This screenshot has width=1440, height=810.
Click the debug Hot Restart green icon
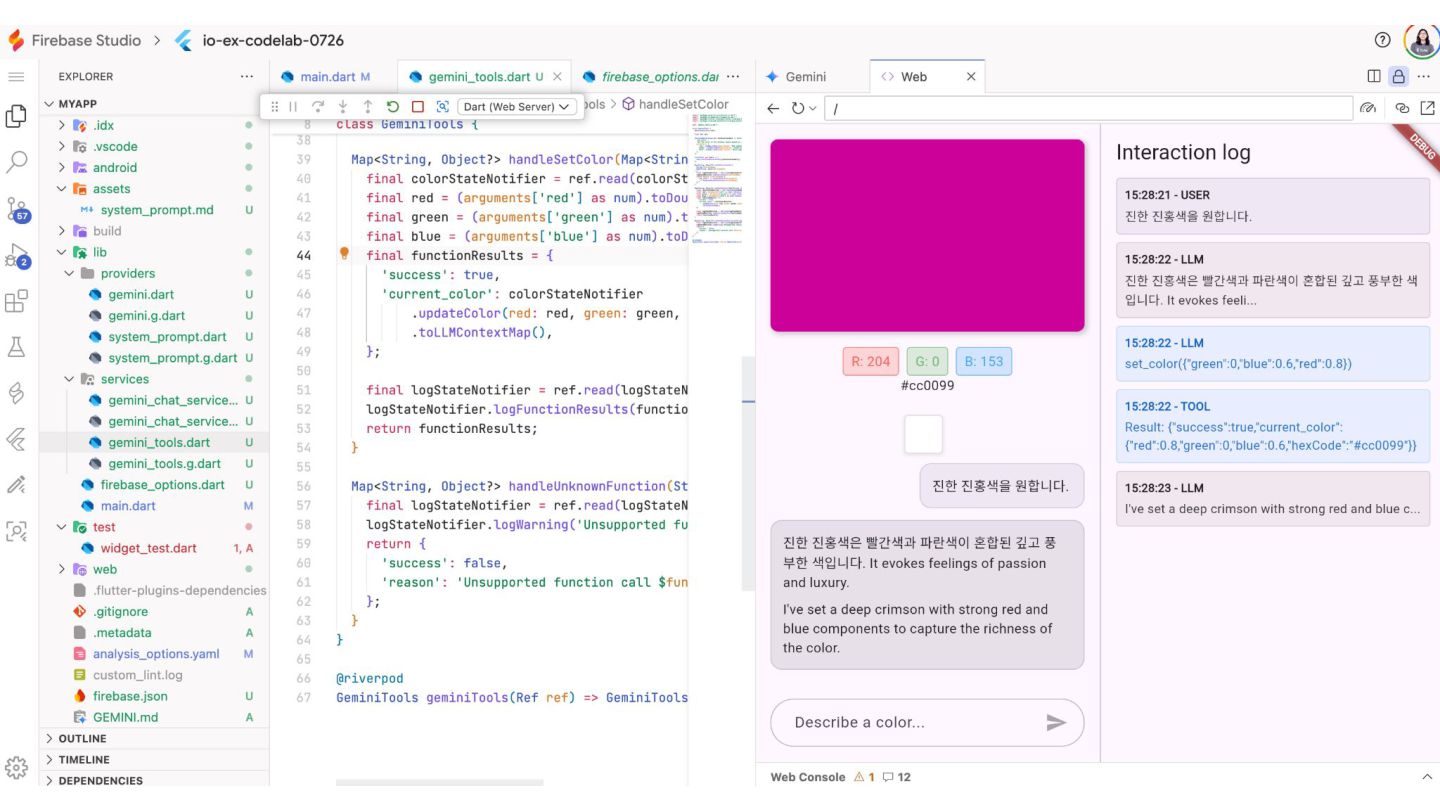[x=393, y=106]
